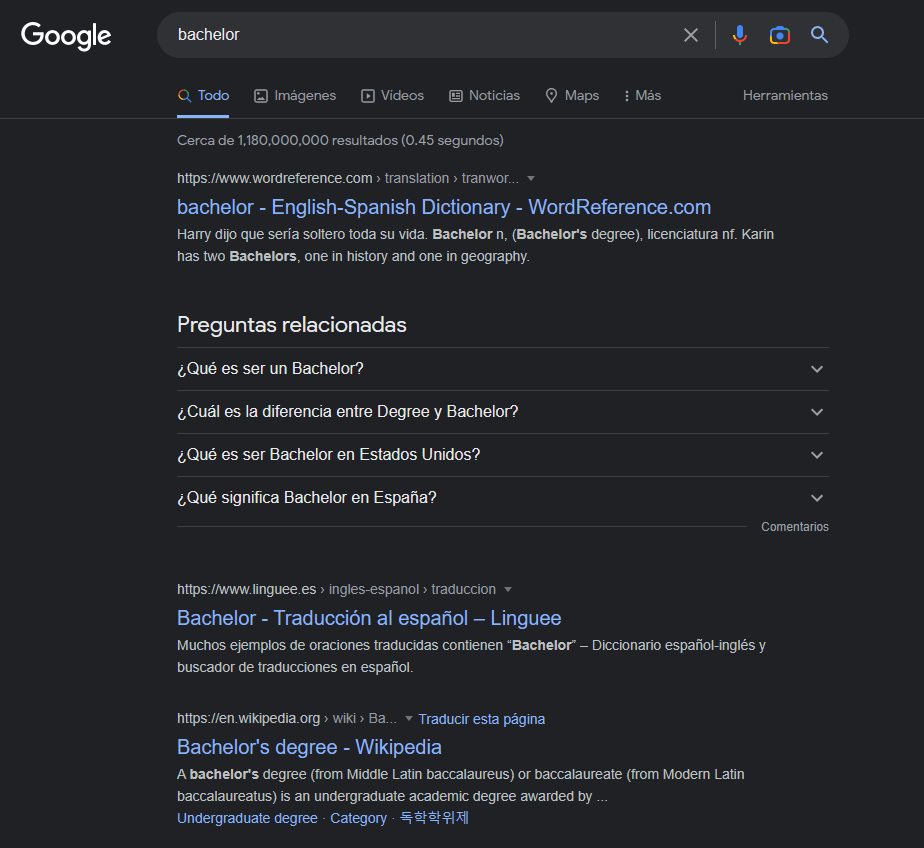Open the Linguee translation result

coord(368,618)
